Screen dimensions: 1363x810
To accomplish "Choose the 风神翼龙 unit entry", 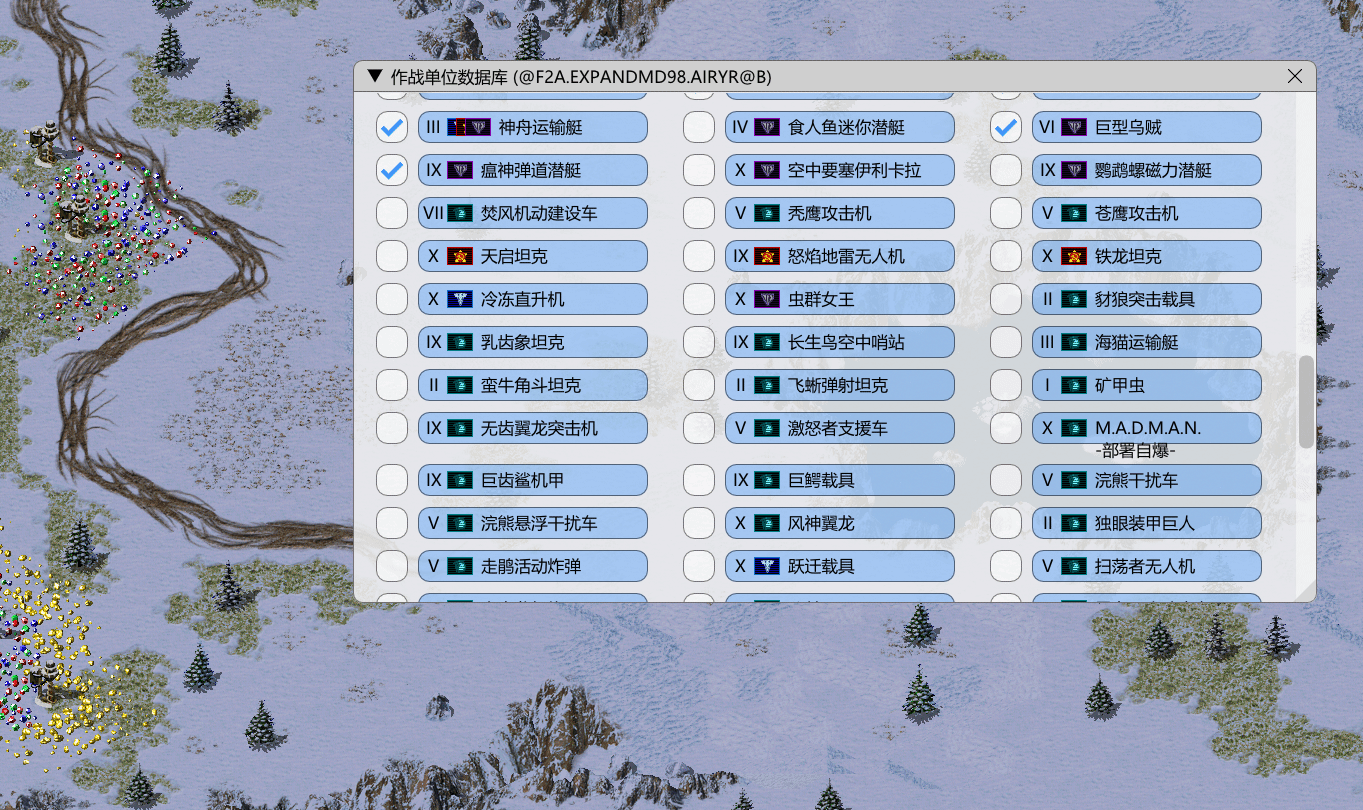I will coord(839,523).
